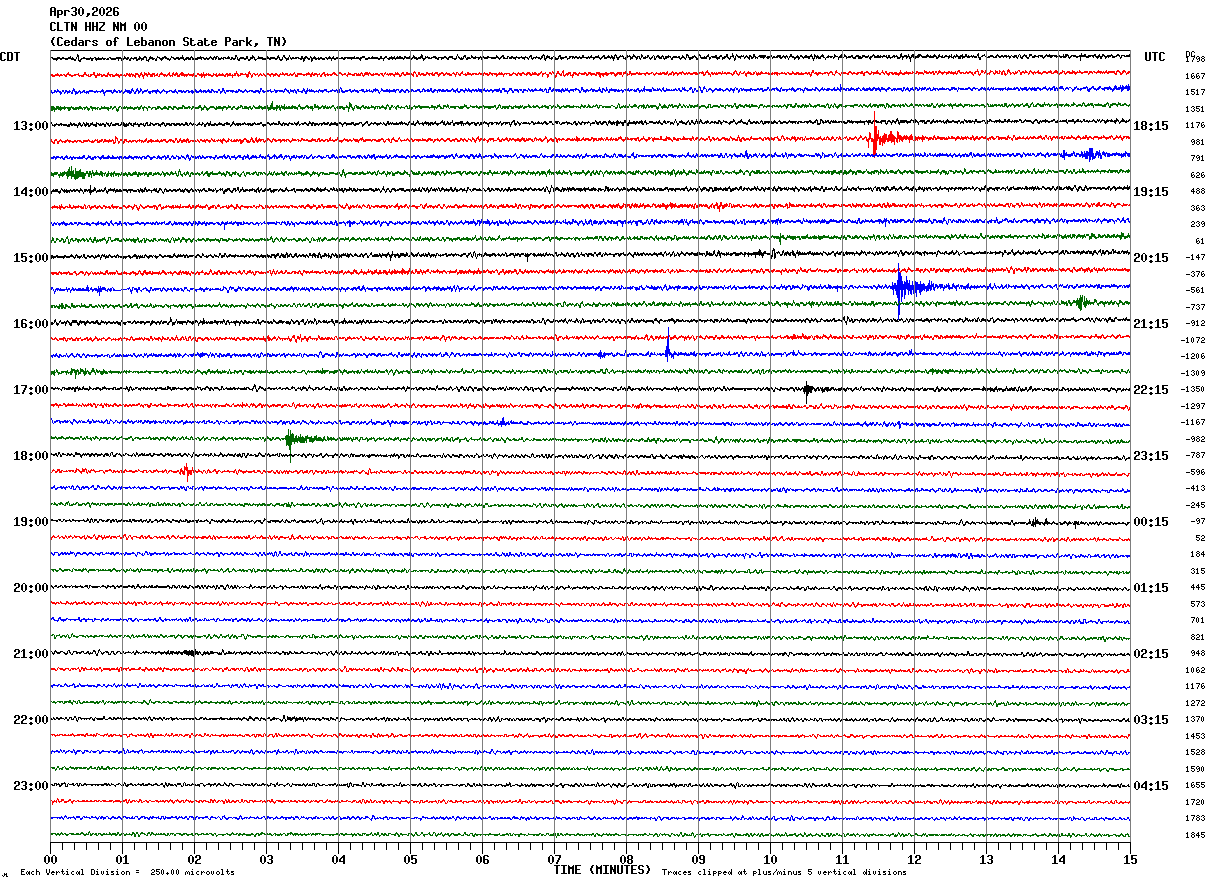This screenshot has width=1210, height=886.
Task: Click the black event spike on the 17:00 trace
Action: pos(807,391)
